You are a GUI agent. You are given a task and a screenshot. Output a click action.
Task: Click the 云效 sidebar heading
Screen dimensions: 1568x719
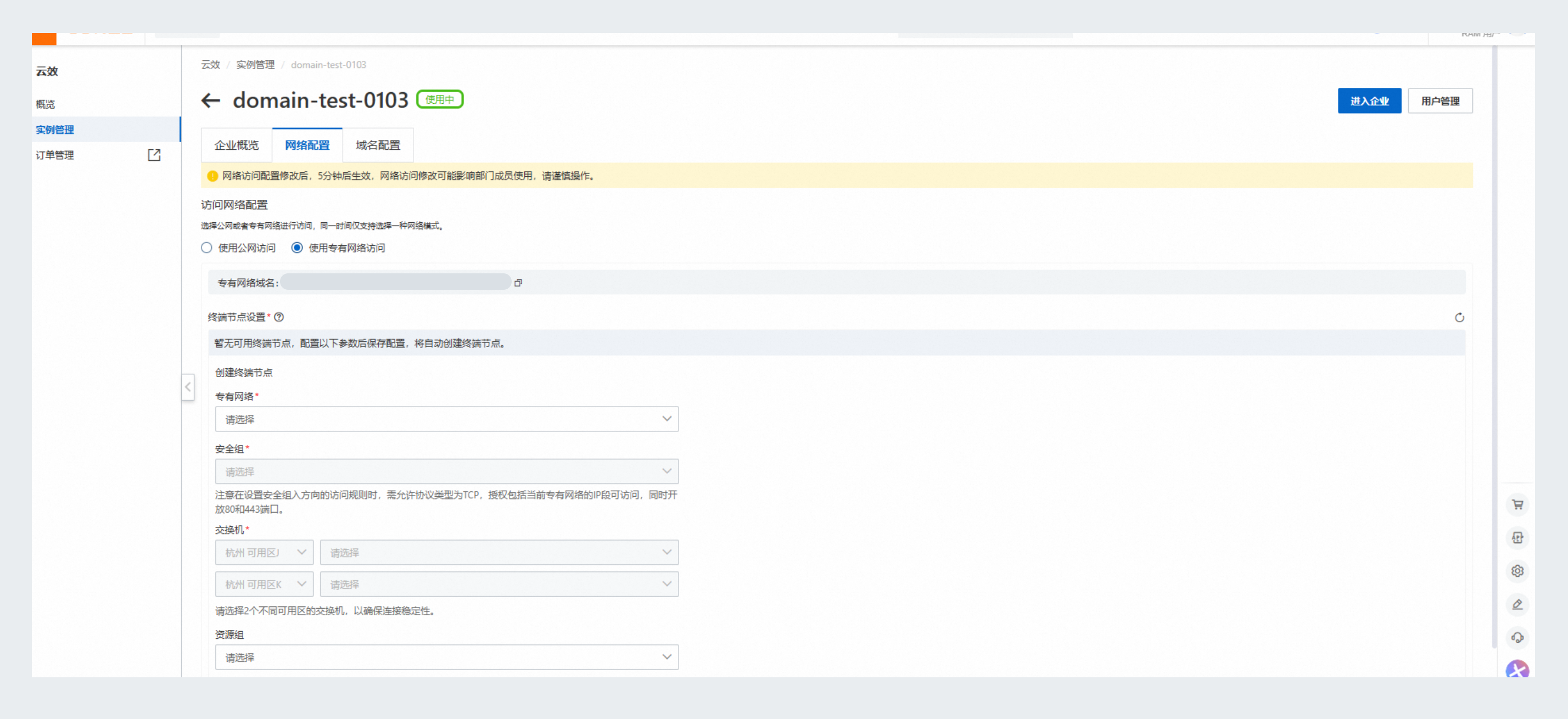click(x=47, y=72)
